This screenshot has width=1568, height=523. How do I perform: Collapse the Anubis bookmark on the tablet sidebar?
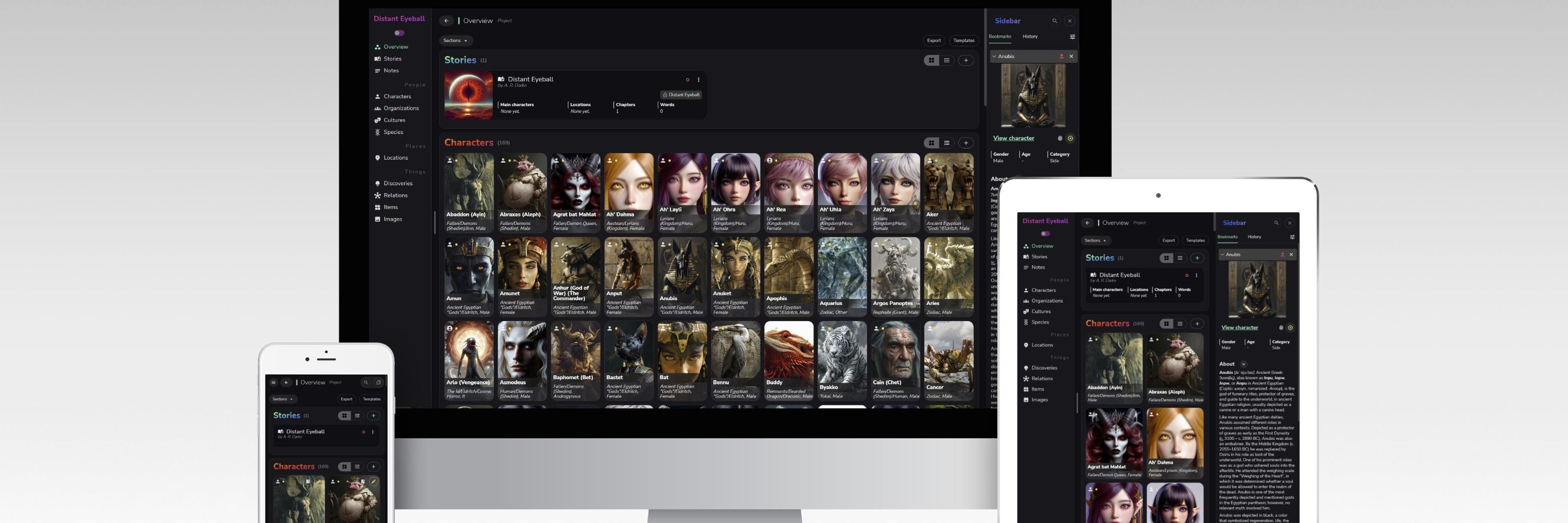(x=1223, y=255)
